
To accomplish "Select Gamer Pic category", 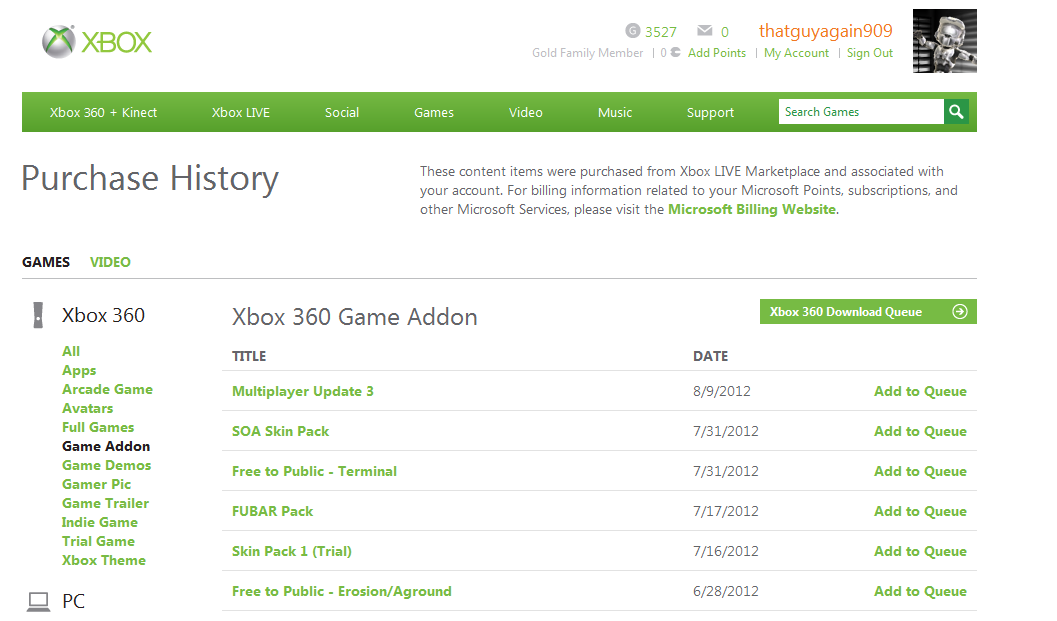I will [96, 484].
